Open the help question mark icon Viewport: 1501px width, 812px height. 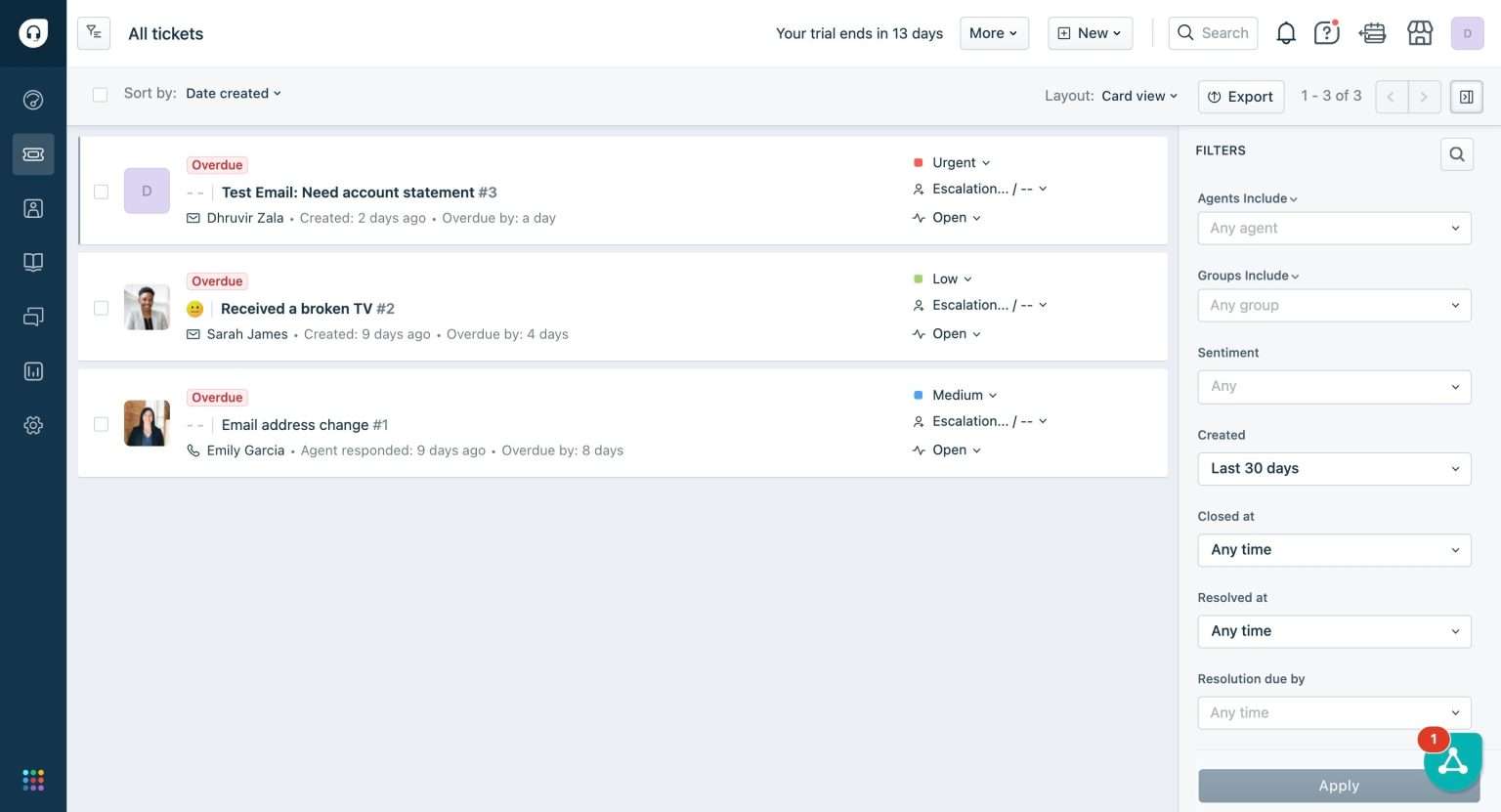1326,32
